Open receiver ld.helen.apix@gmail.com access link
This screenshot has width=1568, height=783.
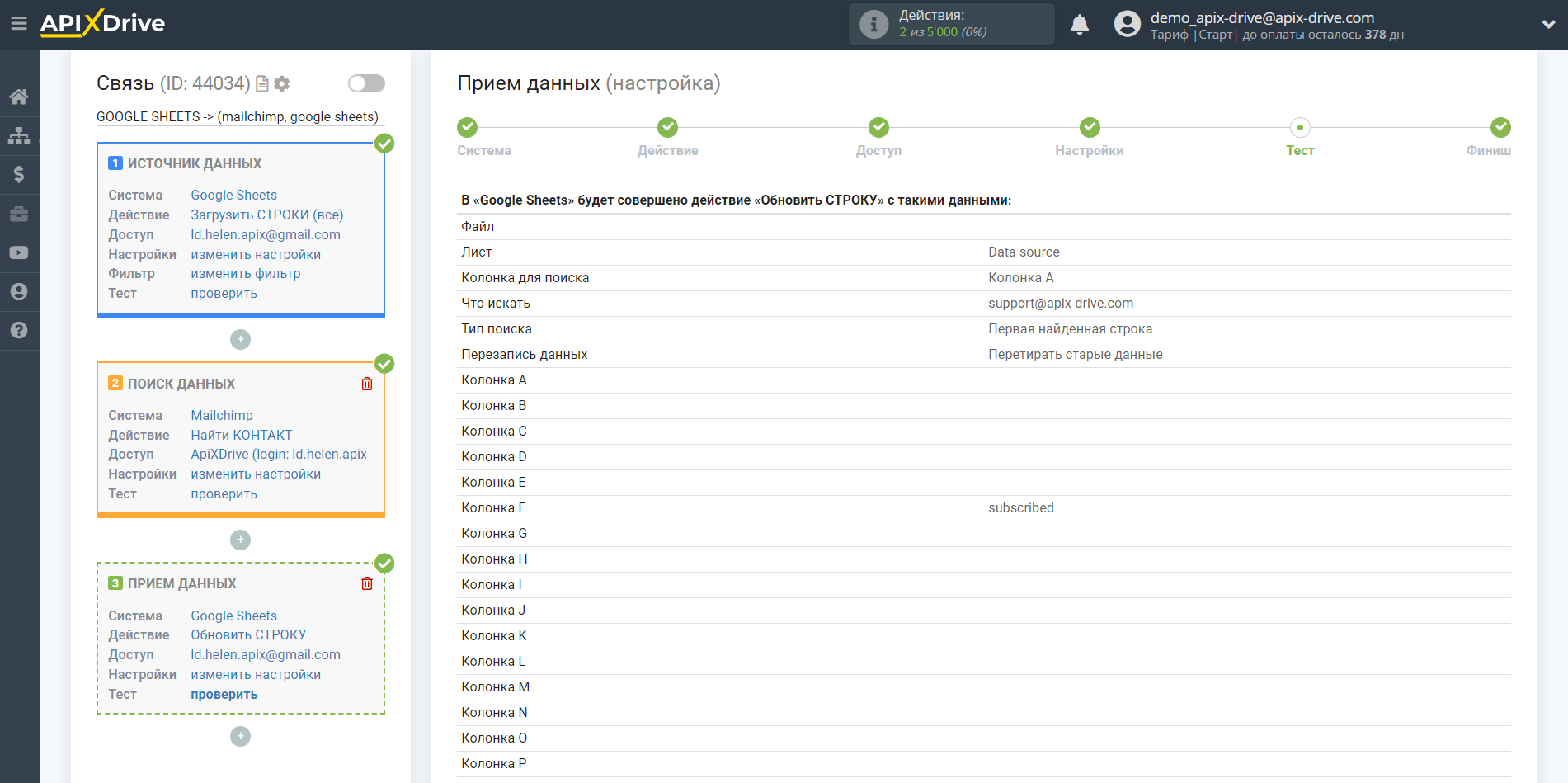[266, 654]
